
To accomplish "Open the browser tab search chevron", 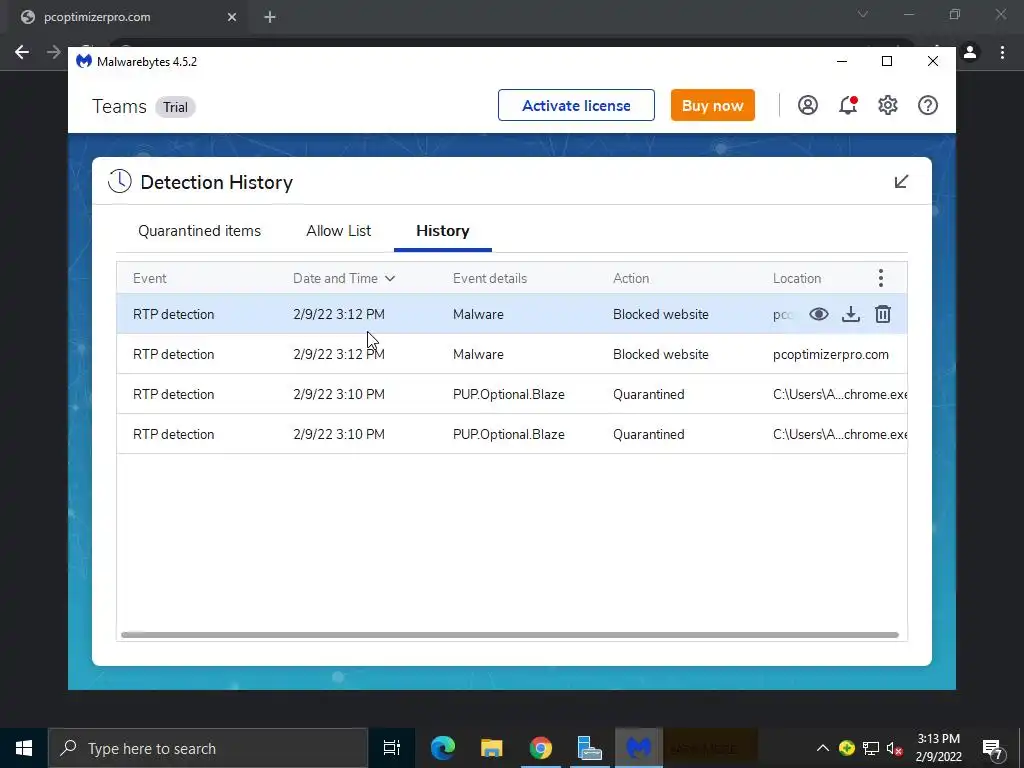I will 863,14.
